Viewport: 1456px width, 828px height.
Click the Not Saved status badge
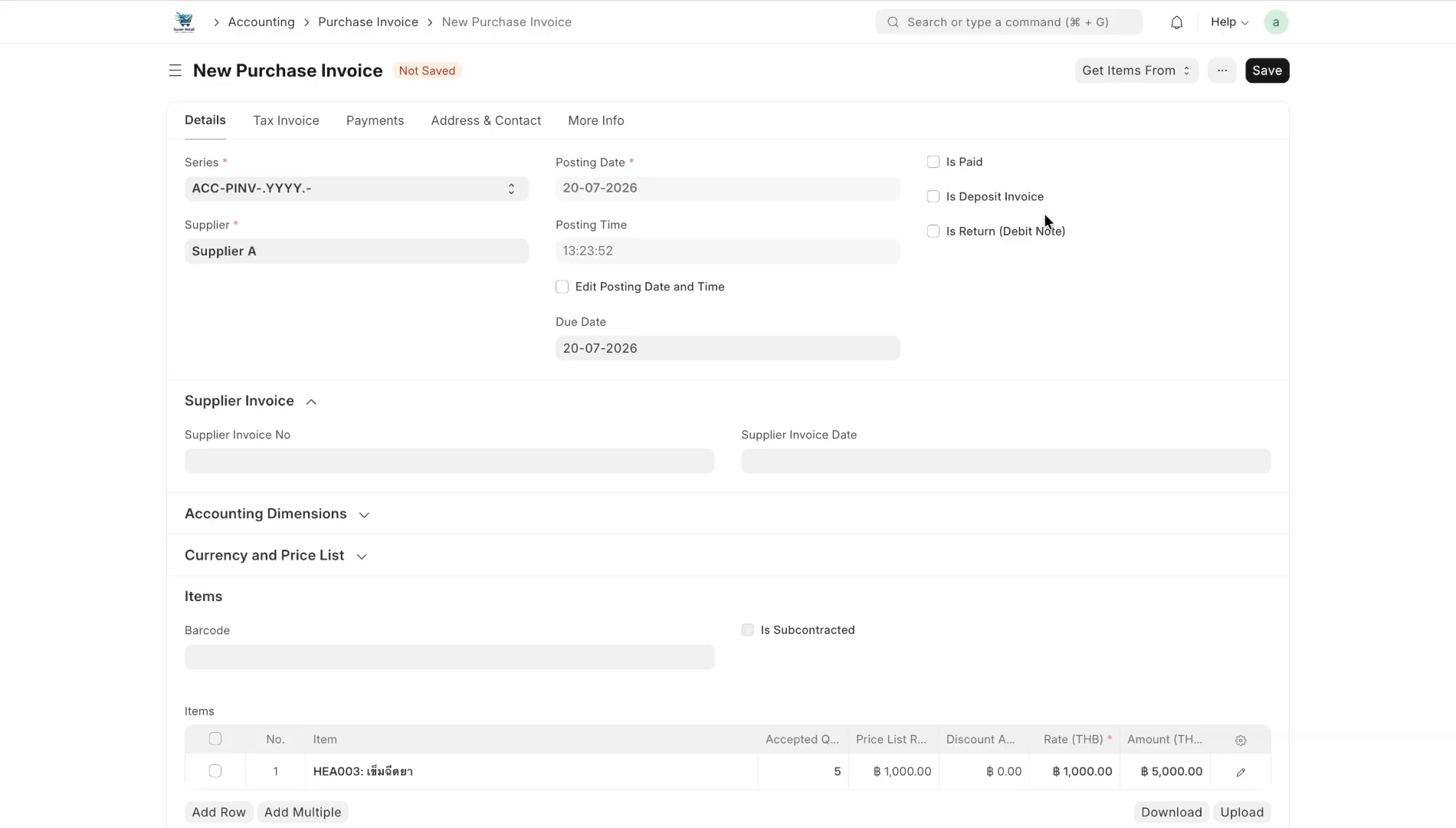(427, 71)
